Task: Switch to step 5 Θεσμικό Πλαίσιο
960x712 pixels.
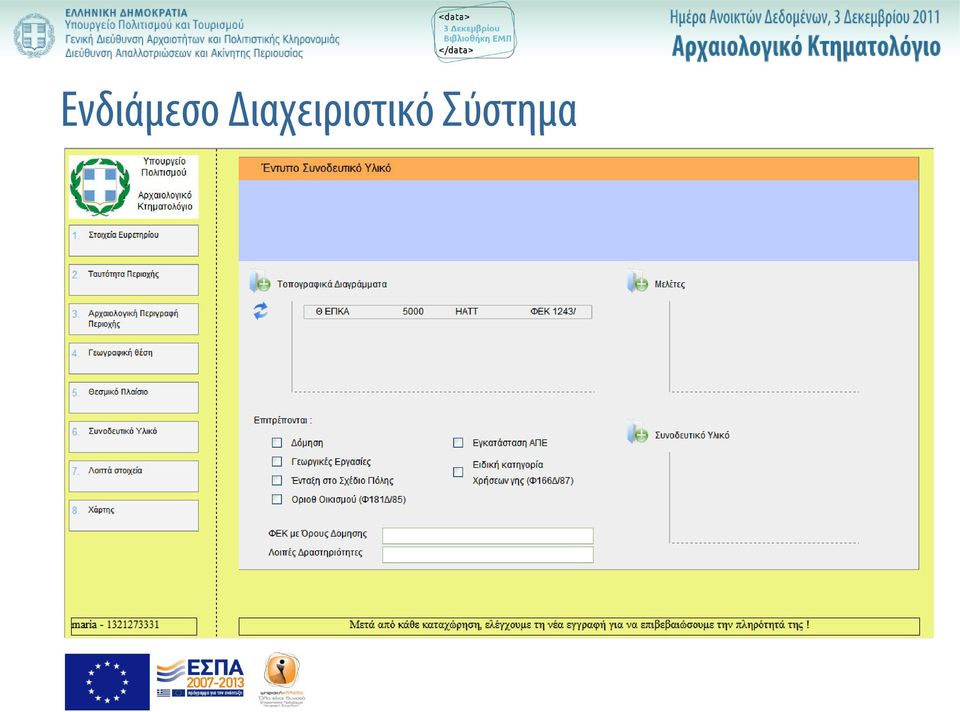Action: pyautogui.click(x=133, y=397)
